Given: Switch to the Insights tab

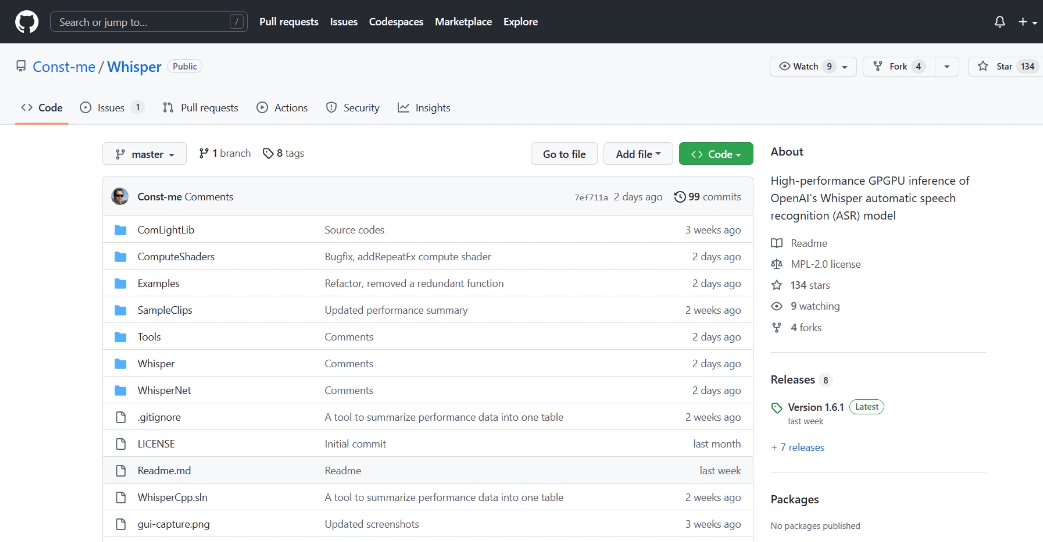Looking at the screenshot, I should 424,108.
